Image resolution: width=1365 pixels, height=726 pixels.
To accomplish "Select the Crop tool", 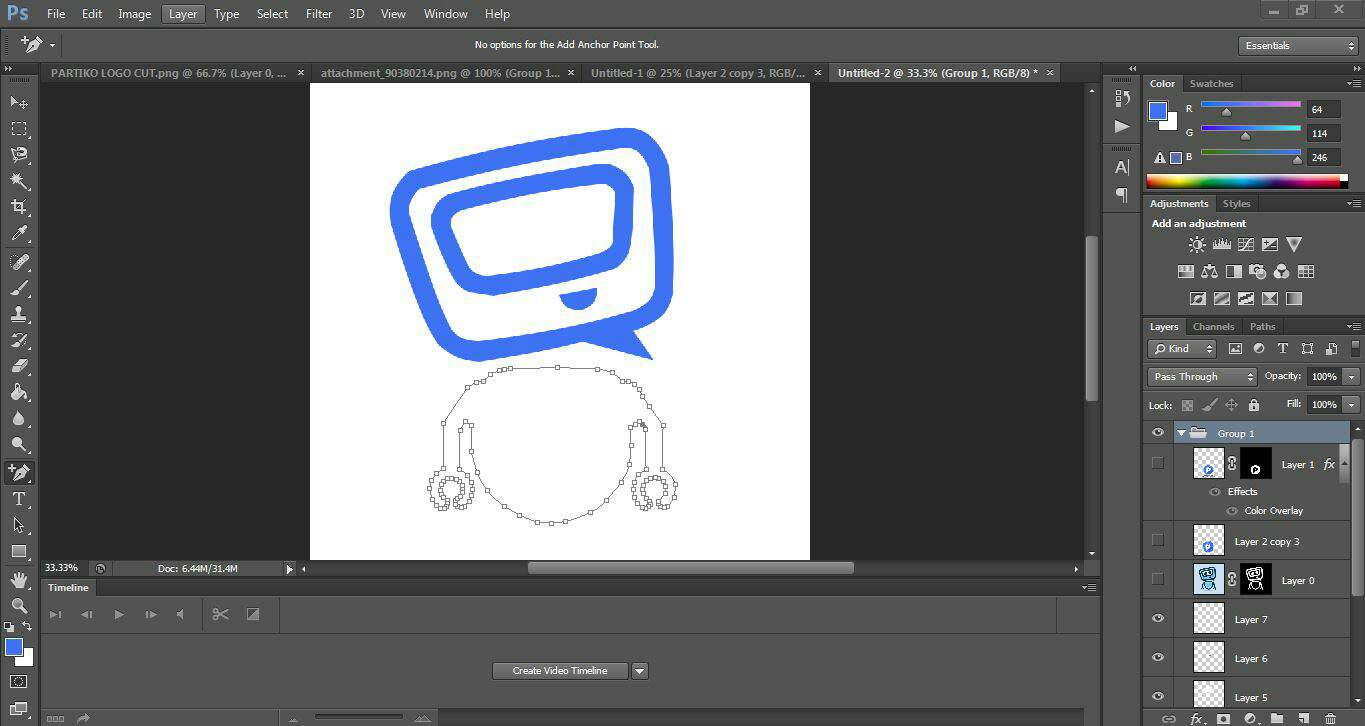I will point(19,207).
